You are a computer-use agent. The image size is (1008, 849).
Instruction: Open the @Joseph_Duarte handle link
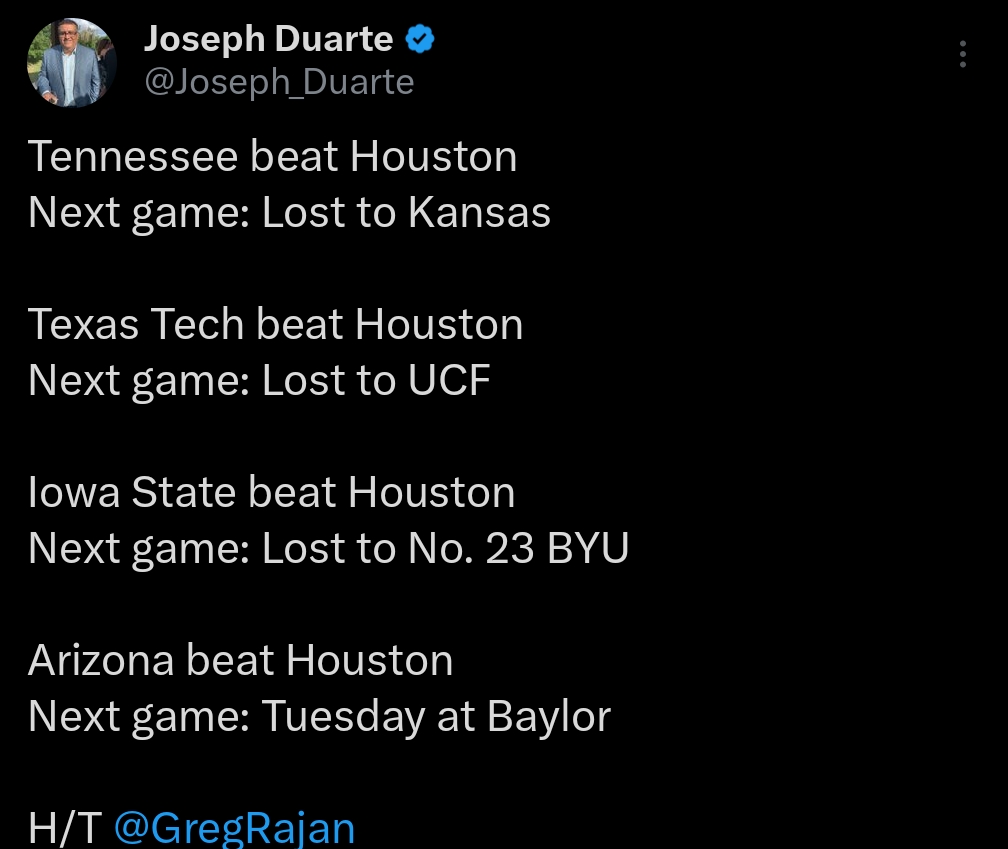click(279, 82)
